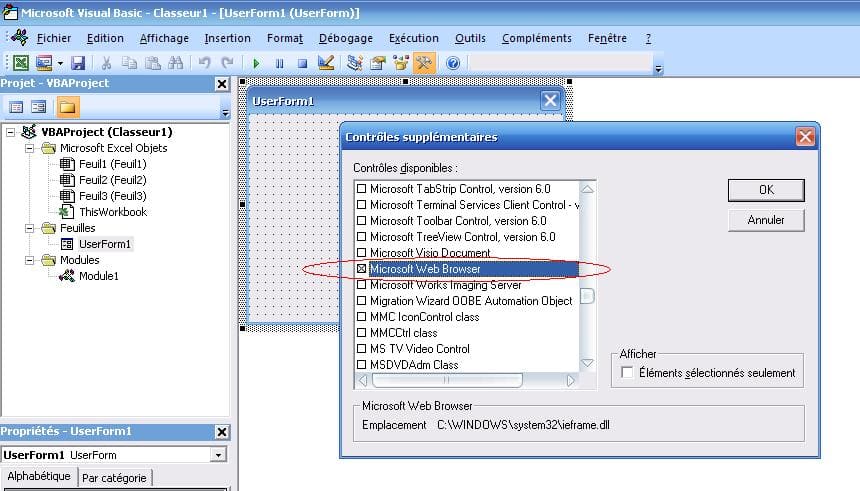Viewport: 860px width, 491px height.
Task: Open the Fichier menu
Action: coord(54,38)
